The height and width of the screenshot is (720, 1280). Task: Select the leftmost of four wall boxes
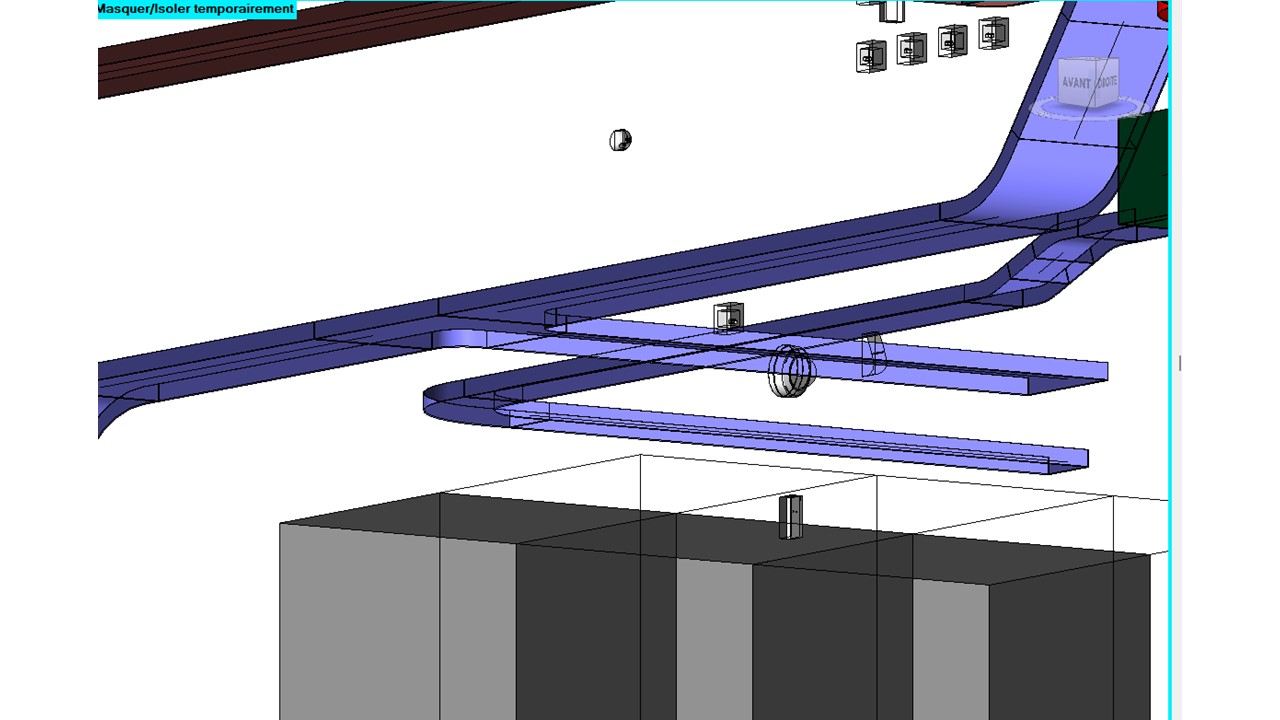coord(871,56)
